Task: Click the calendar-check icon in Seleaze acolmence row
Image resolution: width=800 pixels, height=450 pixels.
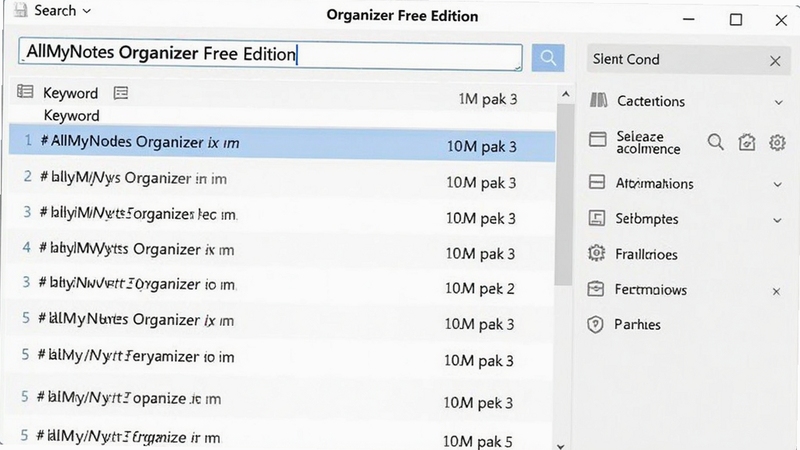Action: coord(746,142)
